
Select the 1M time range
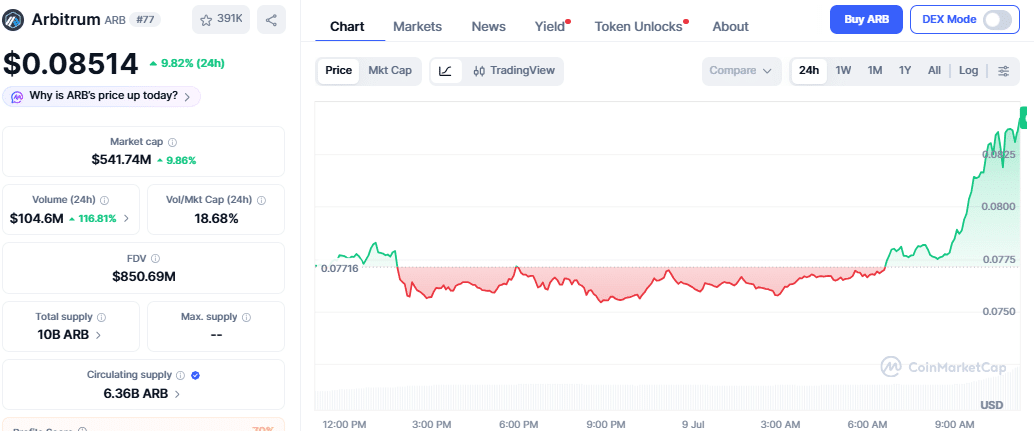point(874,71)
